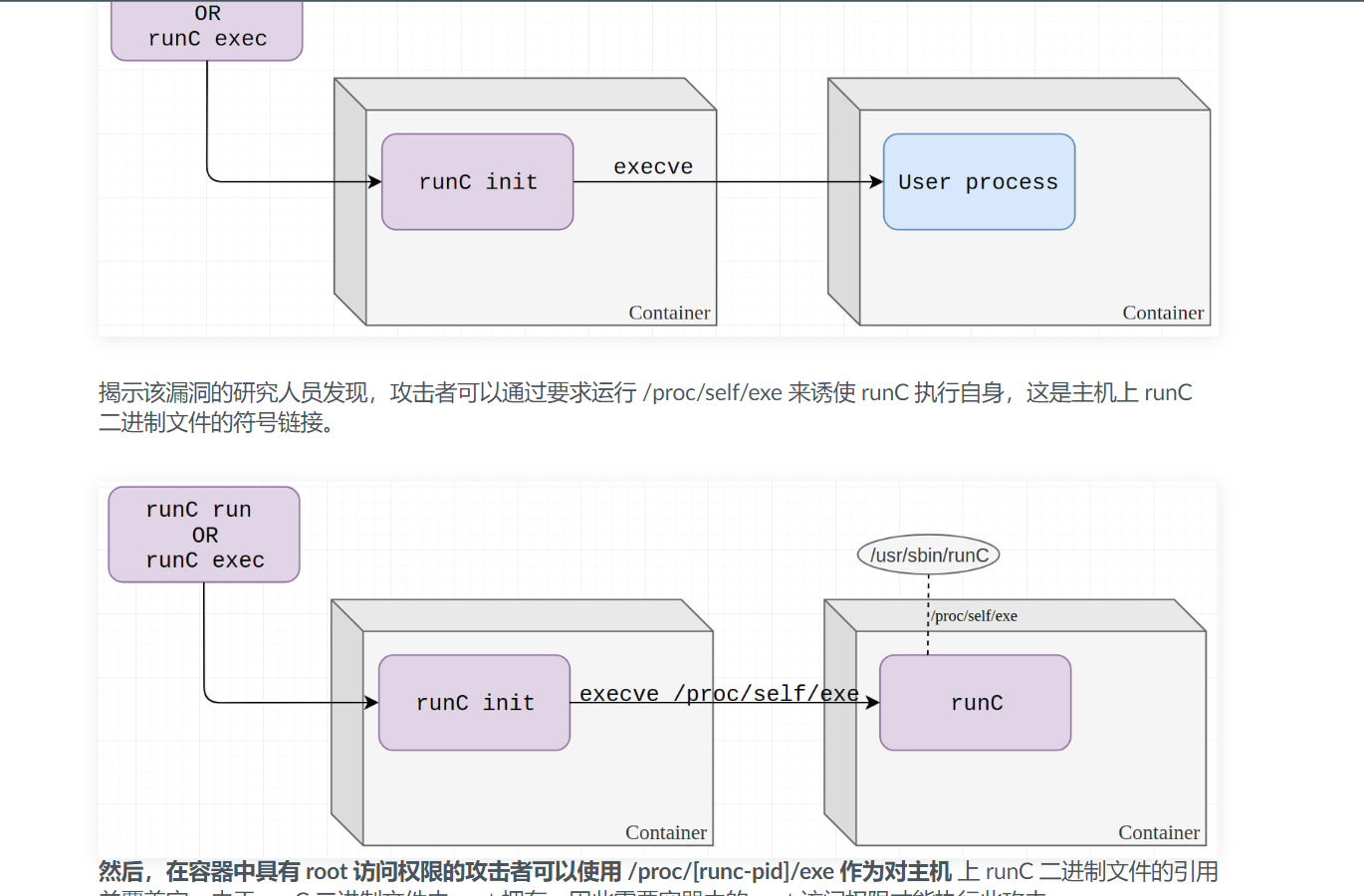Click the blue User process box
This screenshot has height=896, width=1364.
(979, 182)
